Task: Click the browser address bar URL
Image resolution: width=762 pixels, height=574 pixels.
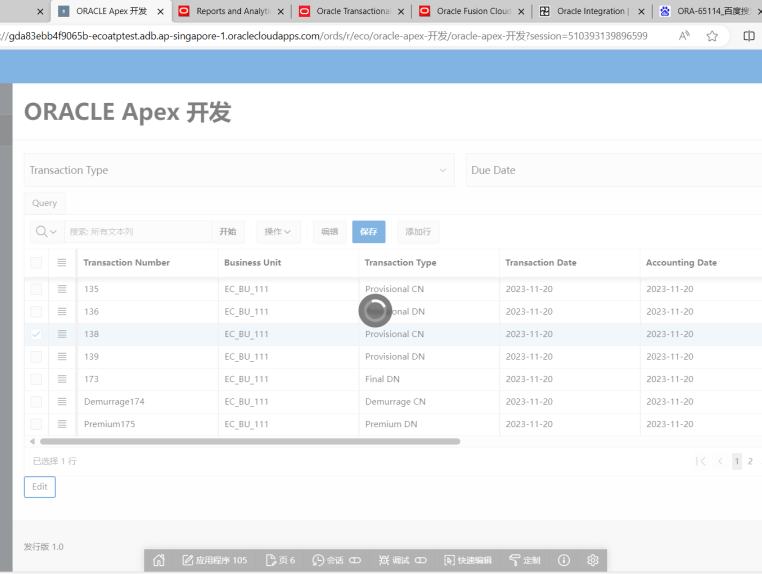Action: [x=324, y=36]
